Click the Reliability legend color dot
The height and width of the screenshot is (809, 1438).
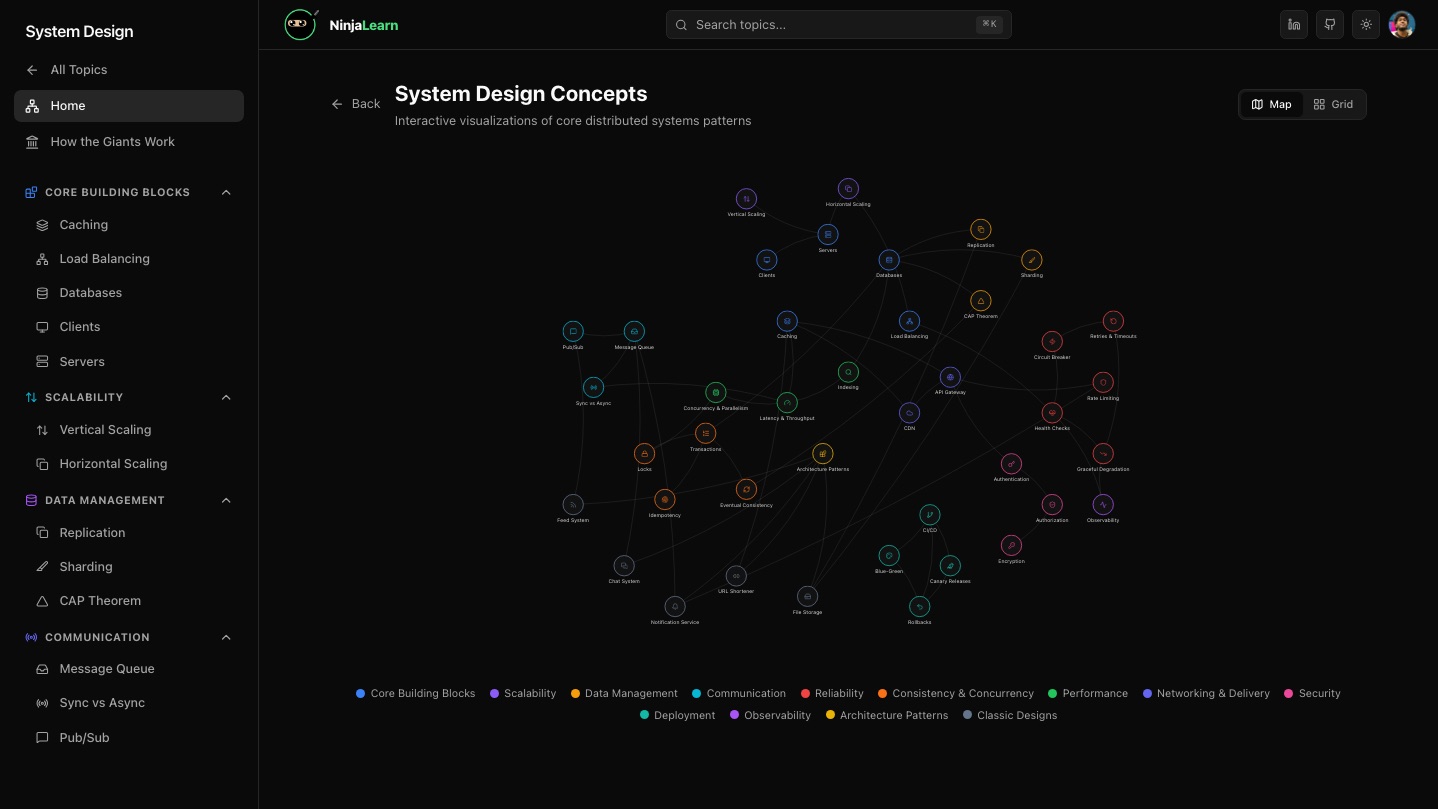pos(806,693)
